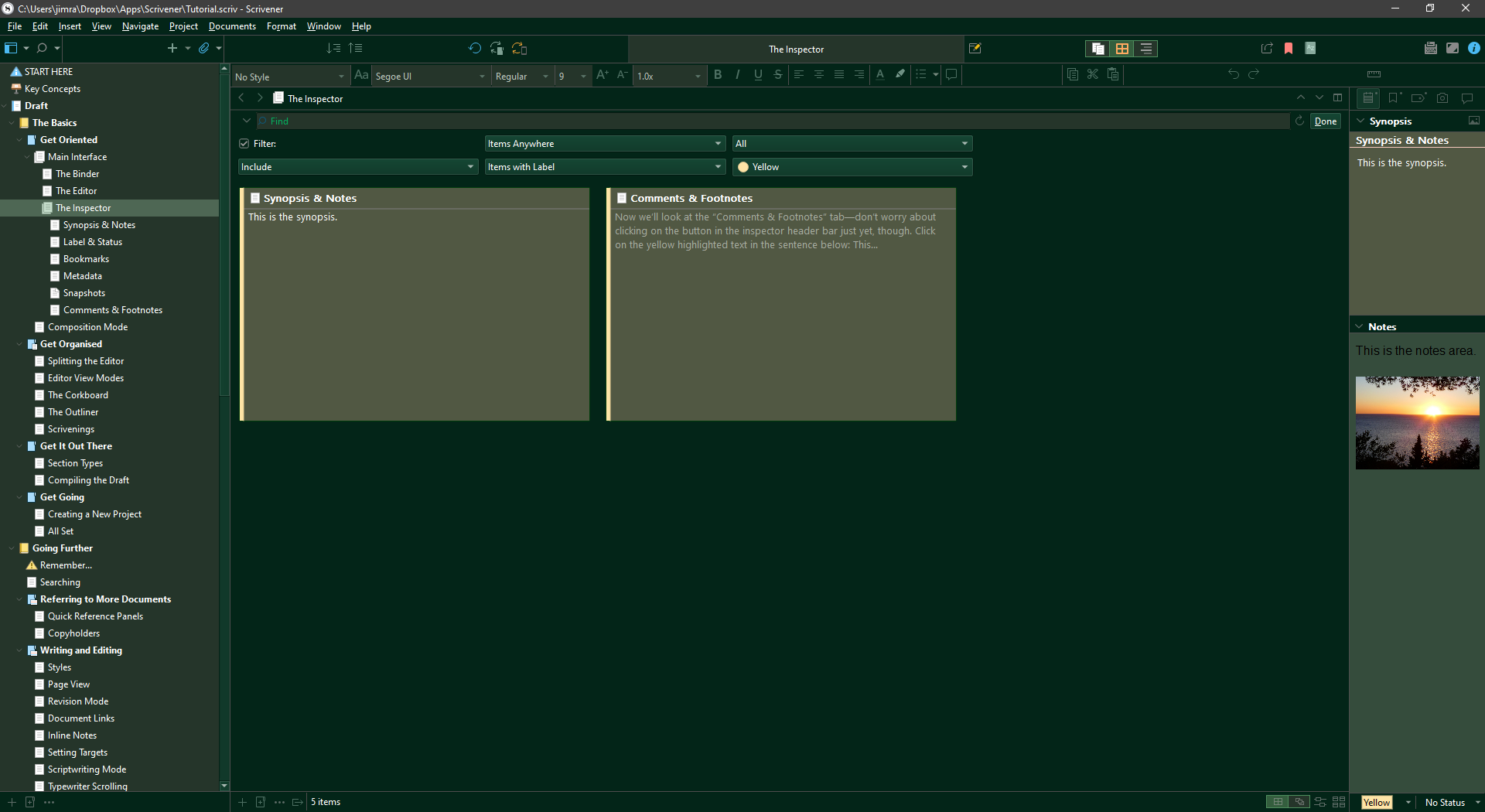Open the Format menu
This screenshot has width=1485, height=812.
282,26
